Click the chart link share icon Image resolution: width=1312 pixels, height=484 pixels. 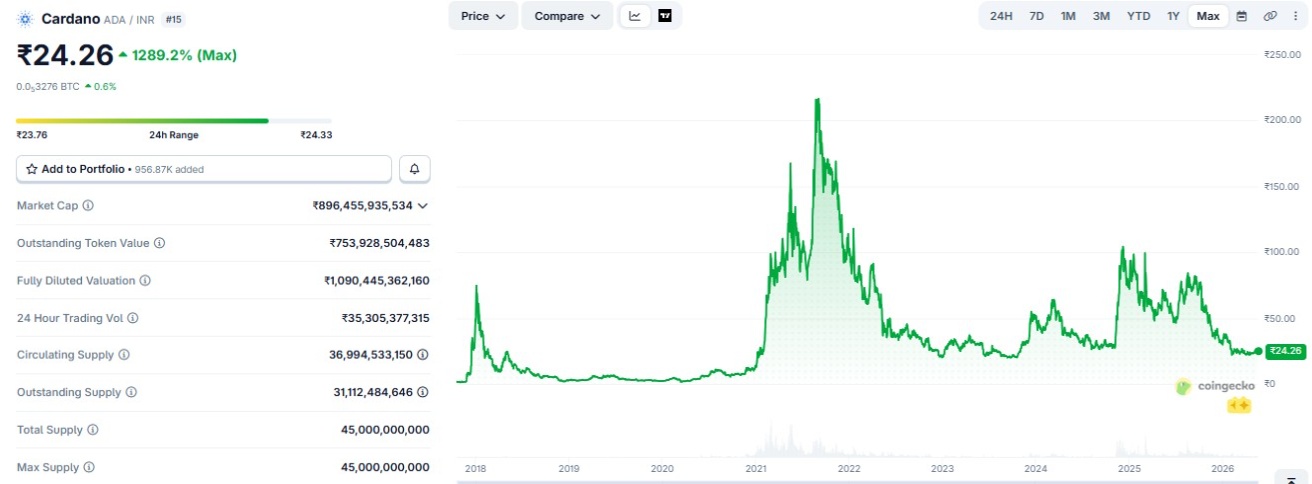[x=1270, y=16]
